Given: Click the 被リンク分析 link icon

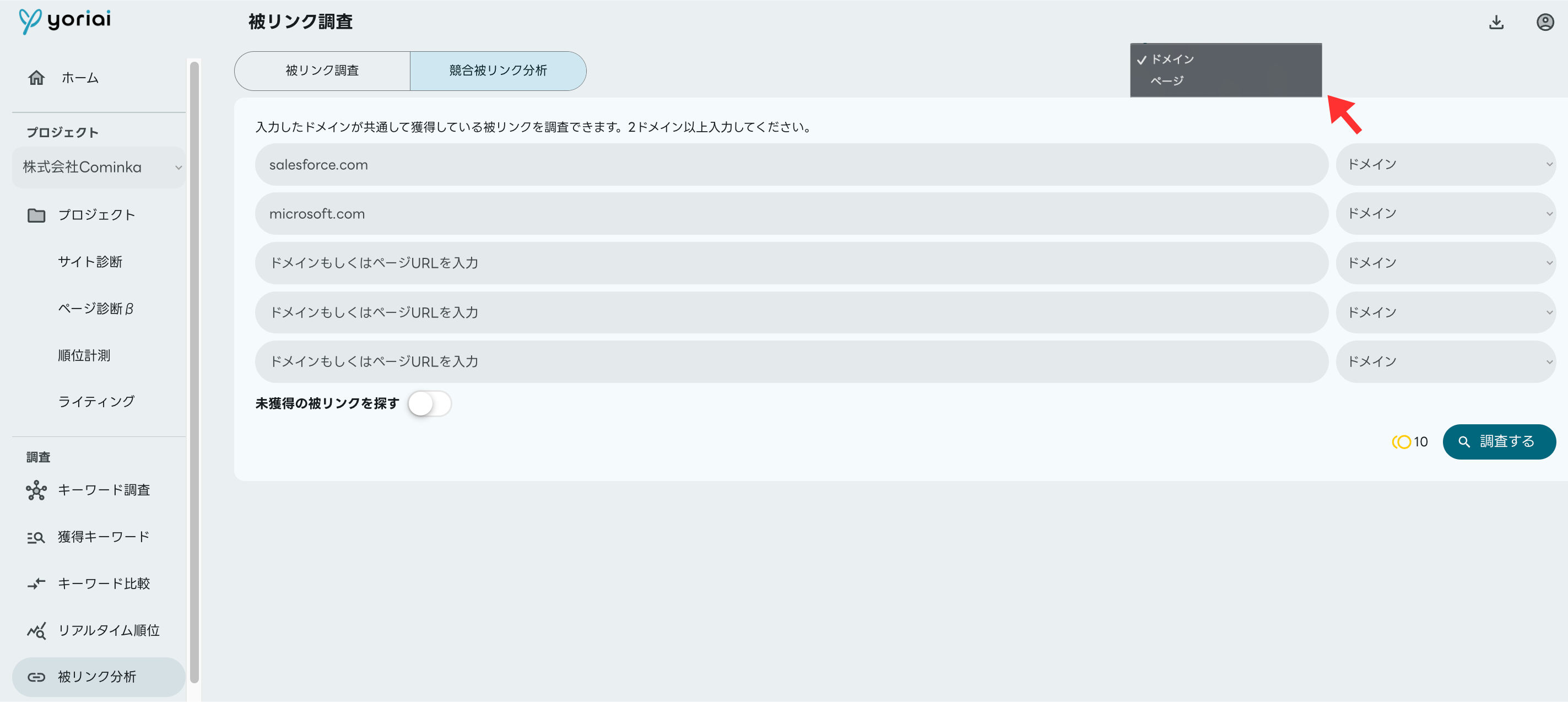Looking at the screenshot, I should tap(36, 677).
